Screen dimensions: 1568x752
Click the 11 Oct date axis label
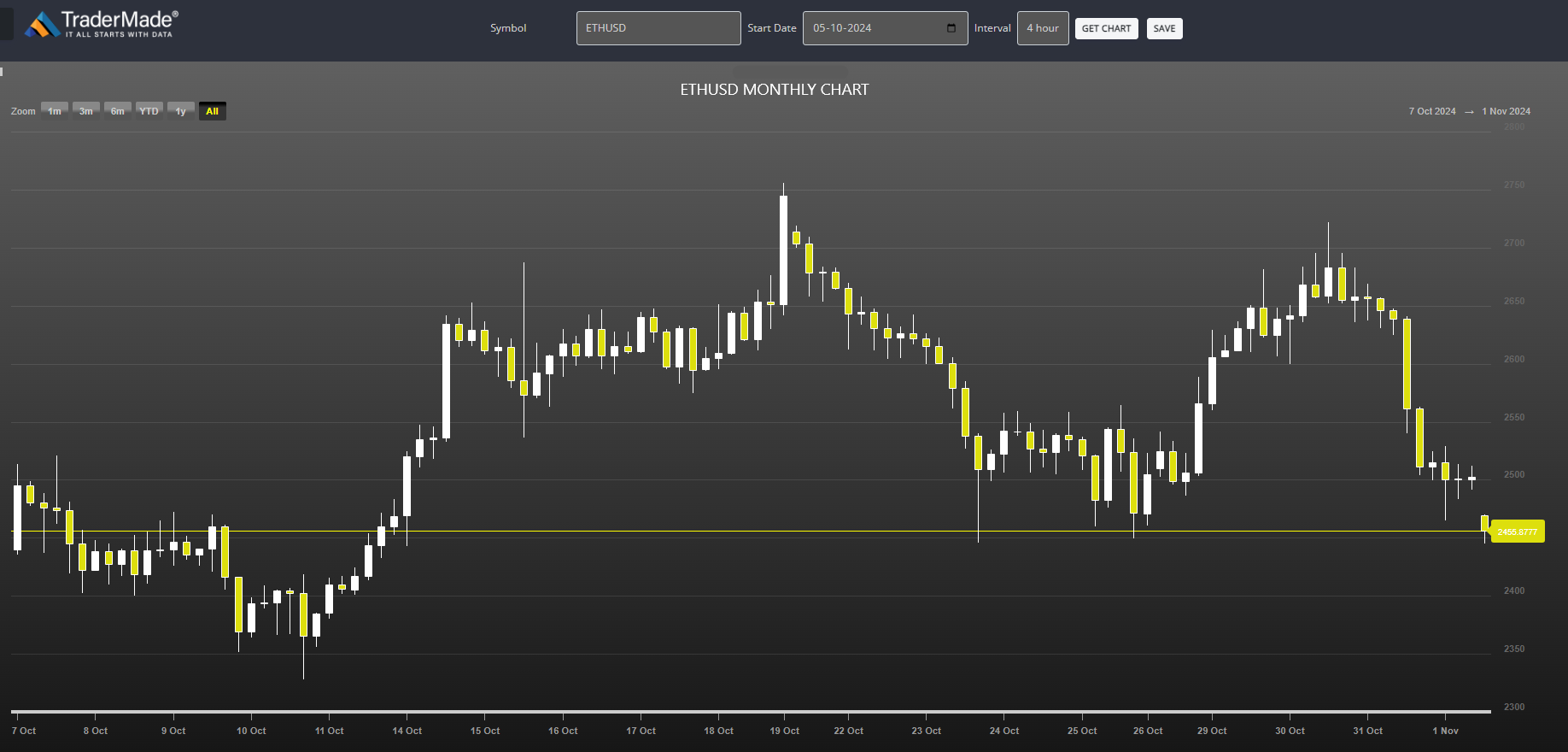[x=330, y=731]
